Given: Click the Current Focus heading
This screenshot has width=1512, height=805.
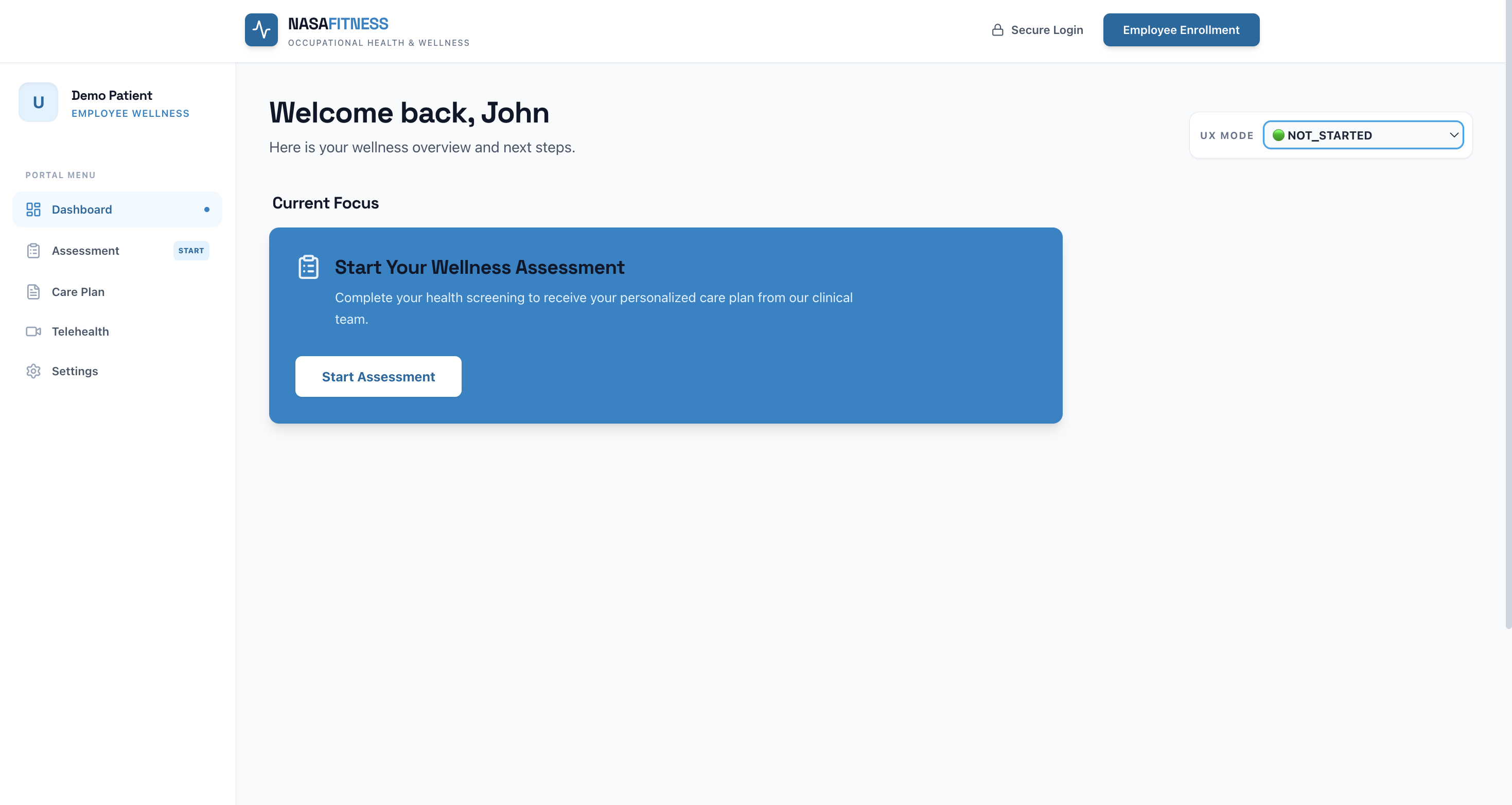Looking at the screenshot, I should 326,203.
